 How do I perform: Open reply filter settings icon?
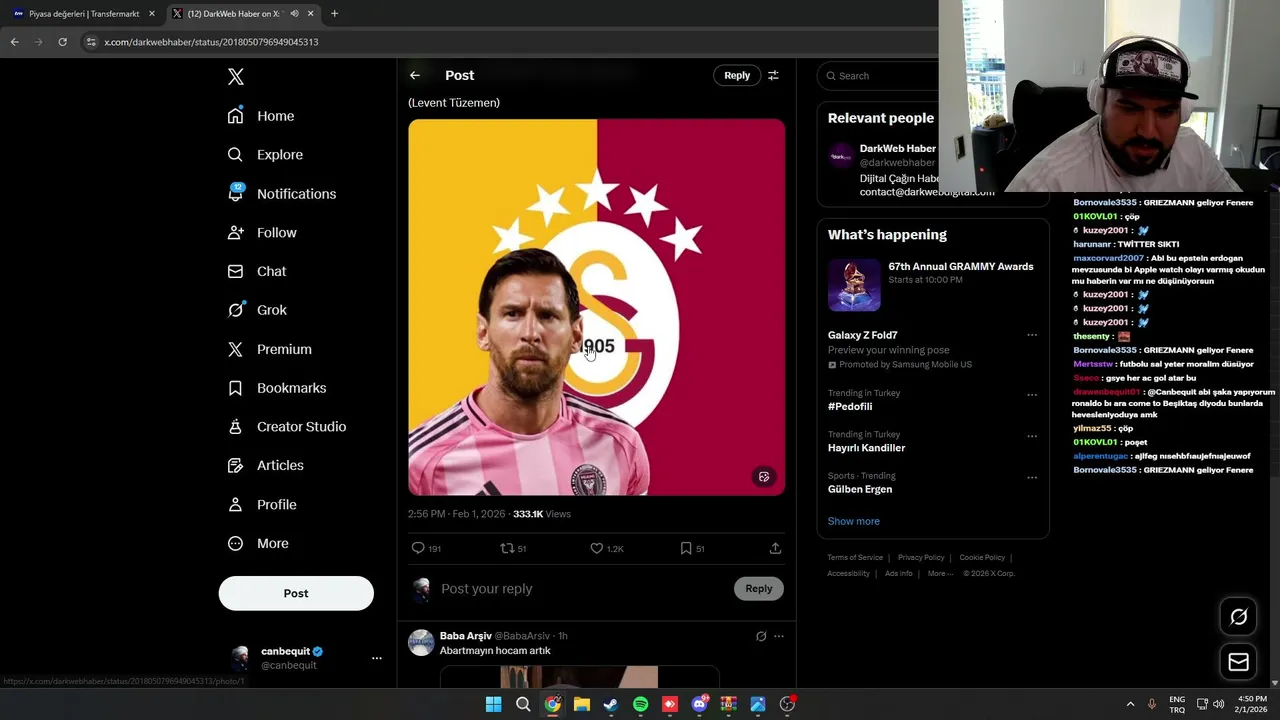(x=773, y=75)
